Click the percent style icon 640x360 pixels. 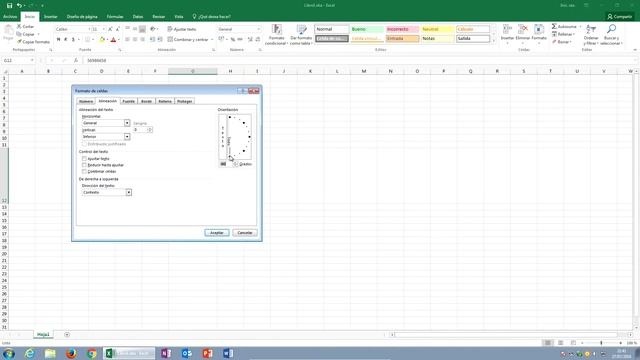[x=233, y=40]
